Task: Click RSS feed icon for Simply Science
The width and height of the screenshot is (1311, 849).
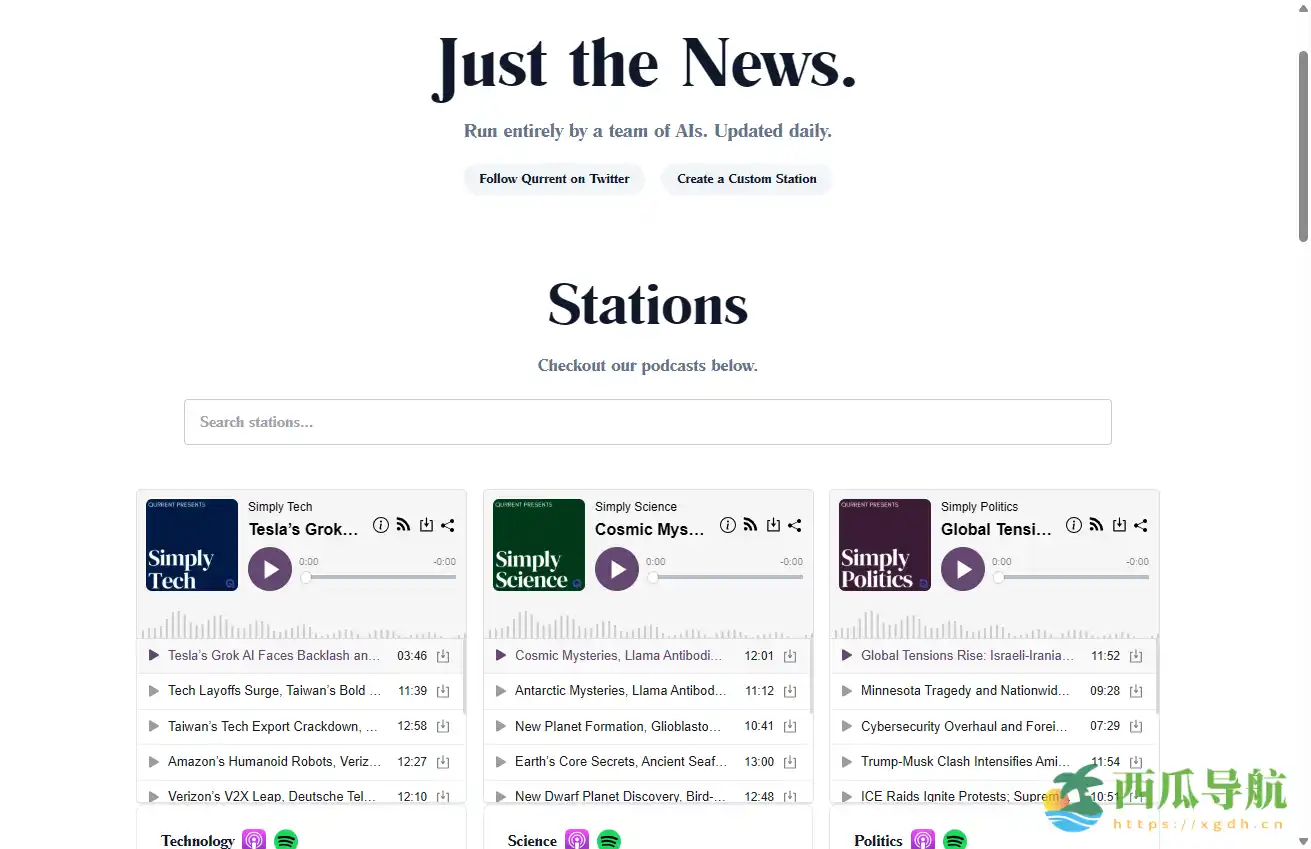Action: 750,525
